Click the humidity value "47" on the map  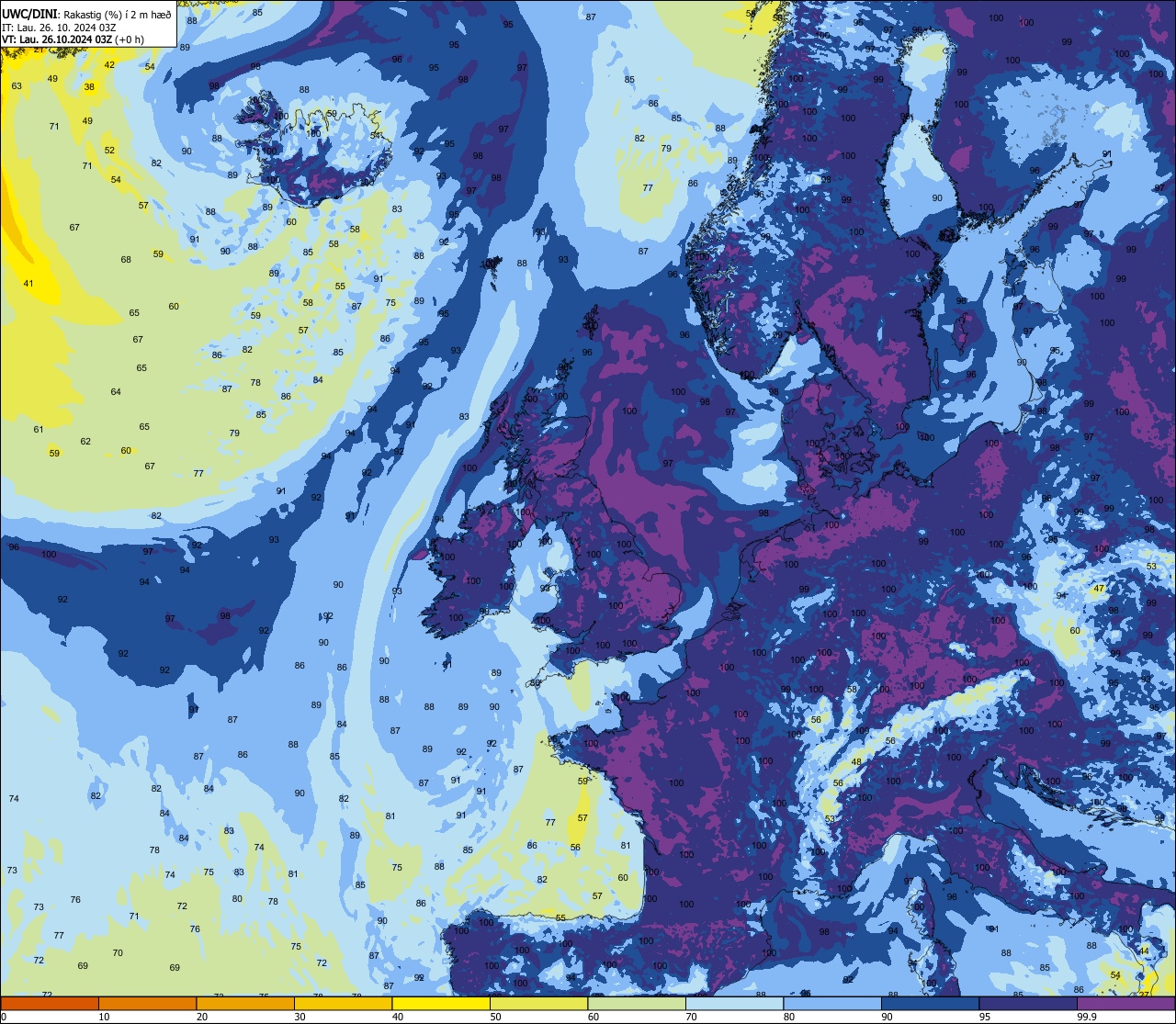pos(1099,588)
